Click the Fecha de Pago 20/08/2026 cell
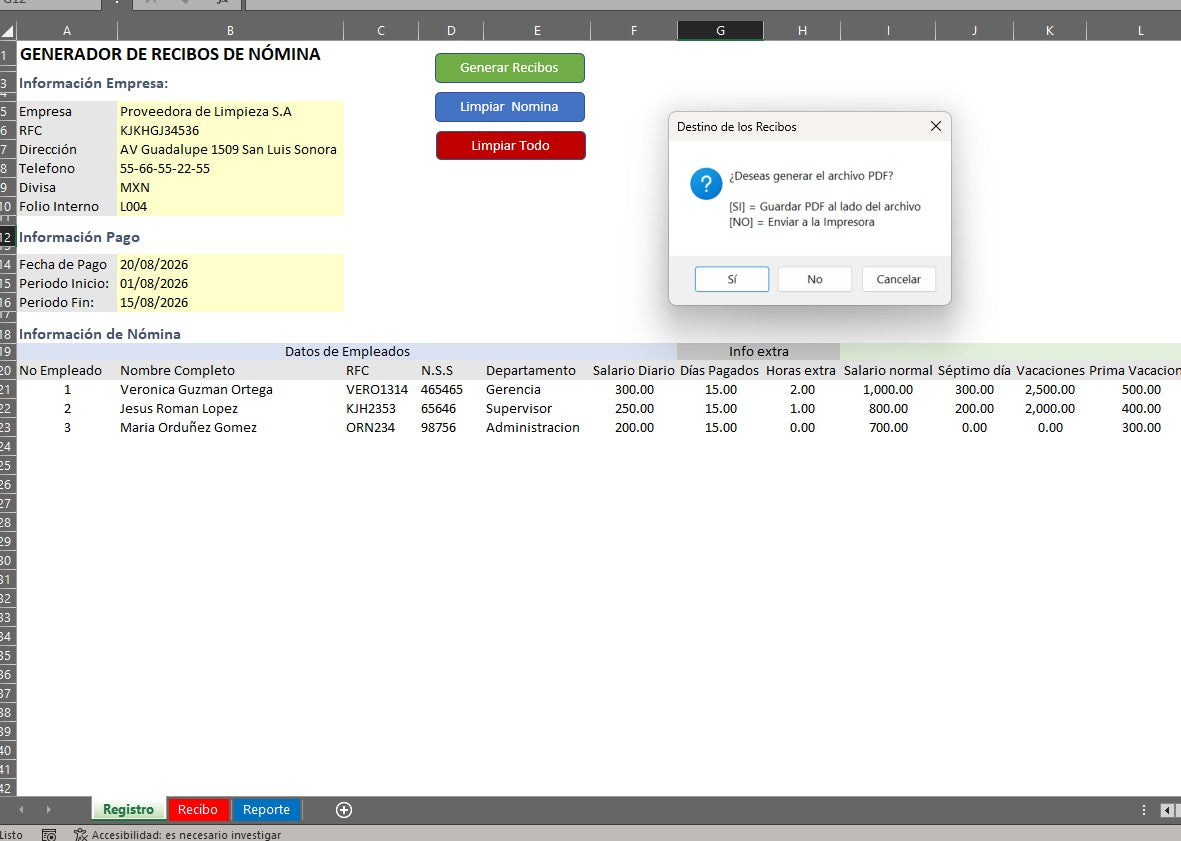The height and width of the screenshot is (841, 1181). coord(230,264)
